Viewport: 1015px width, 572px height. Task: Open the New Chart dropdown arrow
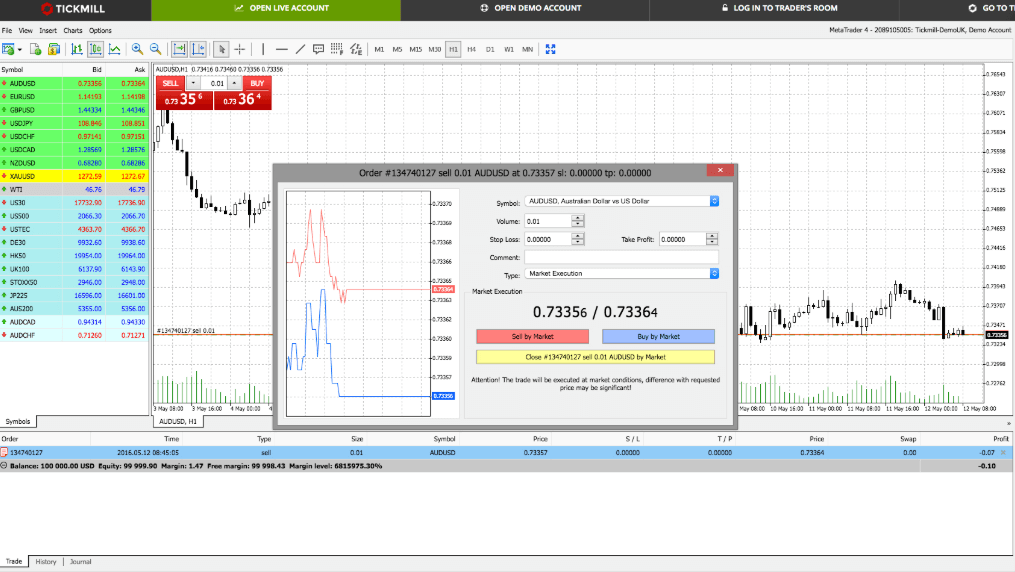(20, 50)
